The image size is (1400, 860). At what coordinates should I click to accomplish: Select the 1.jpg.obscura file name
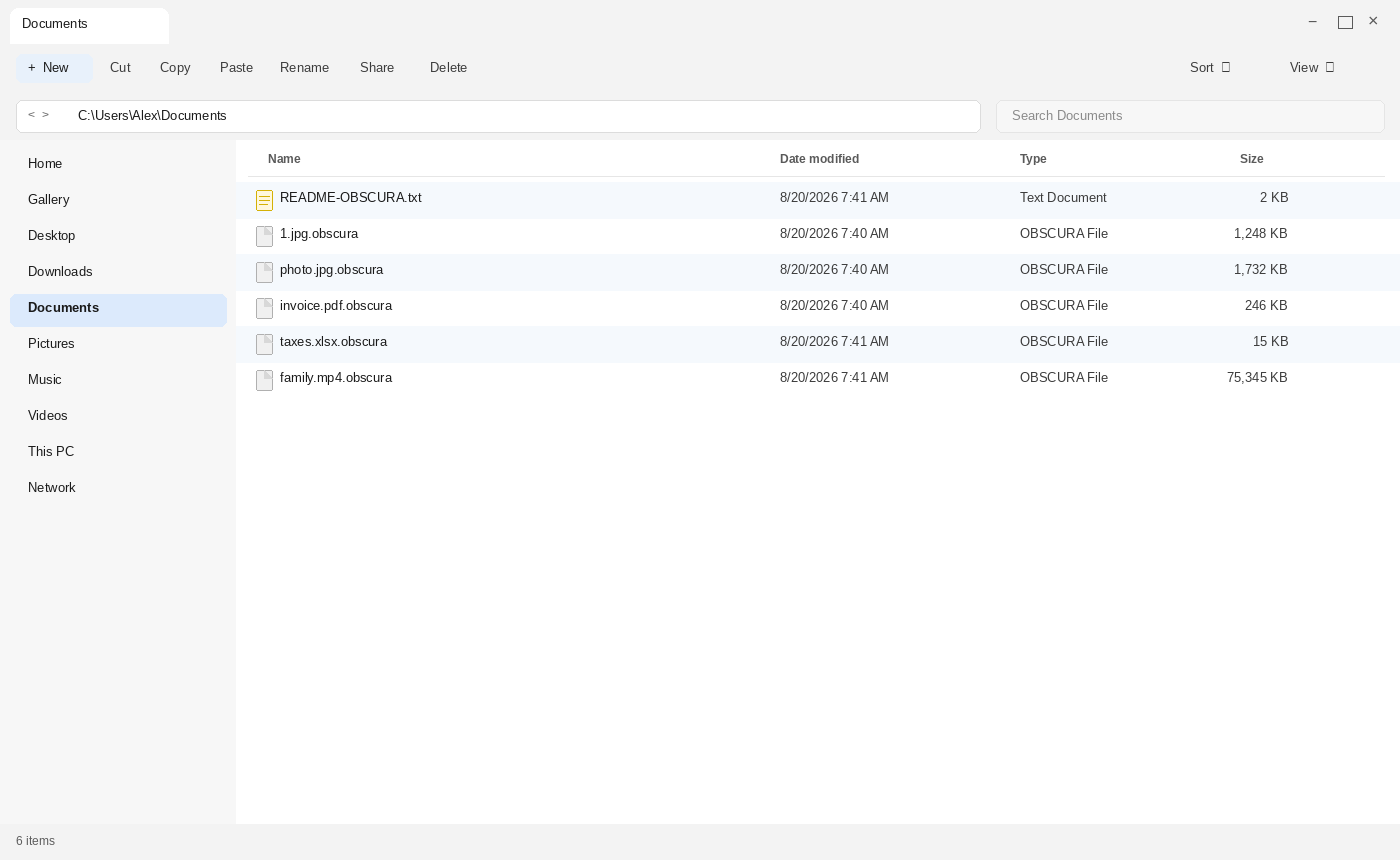point(319,234)
